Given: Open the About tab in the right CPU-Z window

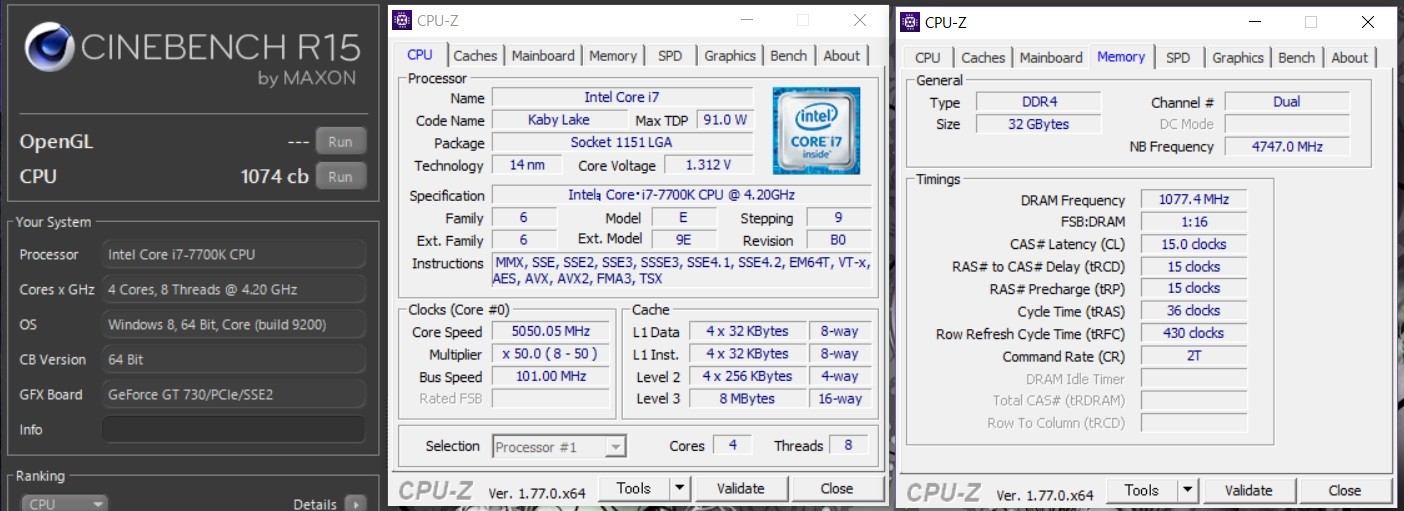Looking at the screenshot, I should tap(1349, 58).
